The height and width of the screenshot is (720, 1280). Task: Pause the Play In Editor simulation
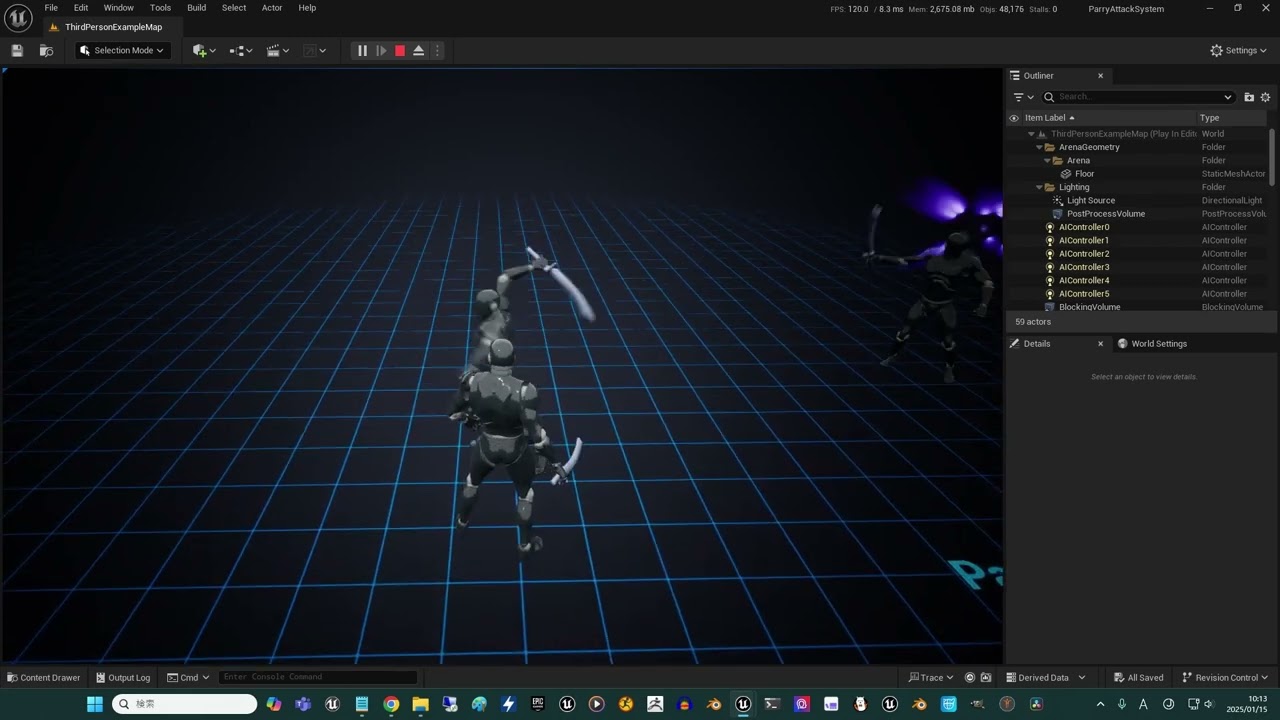click(362, 50)
